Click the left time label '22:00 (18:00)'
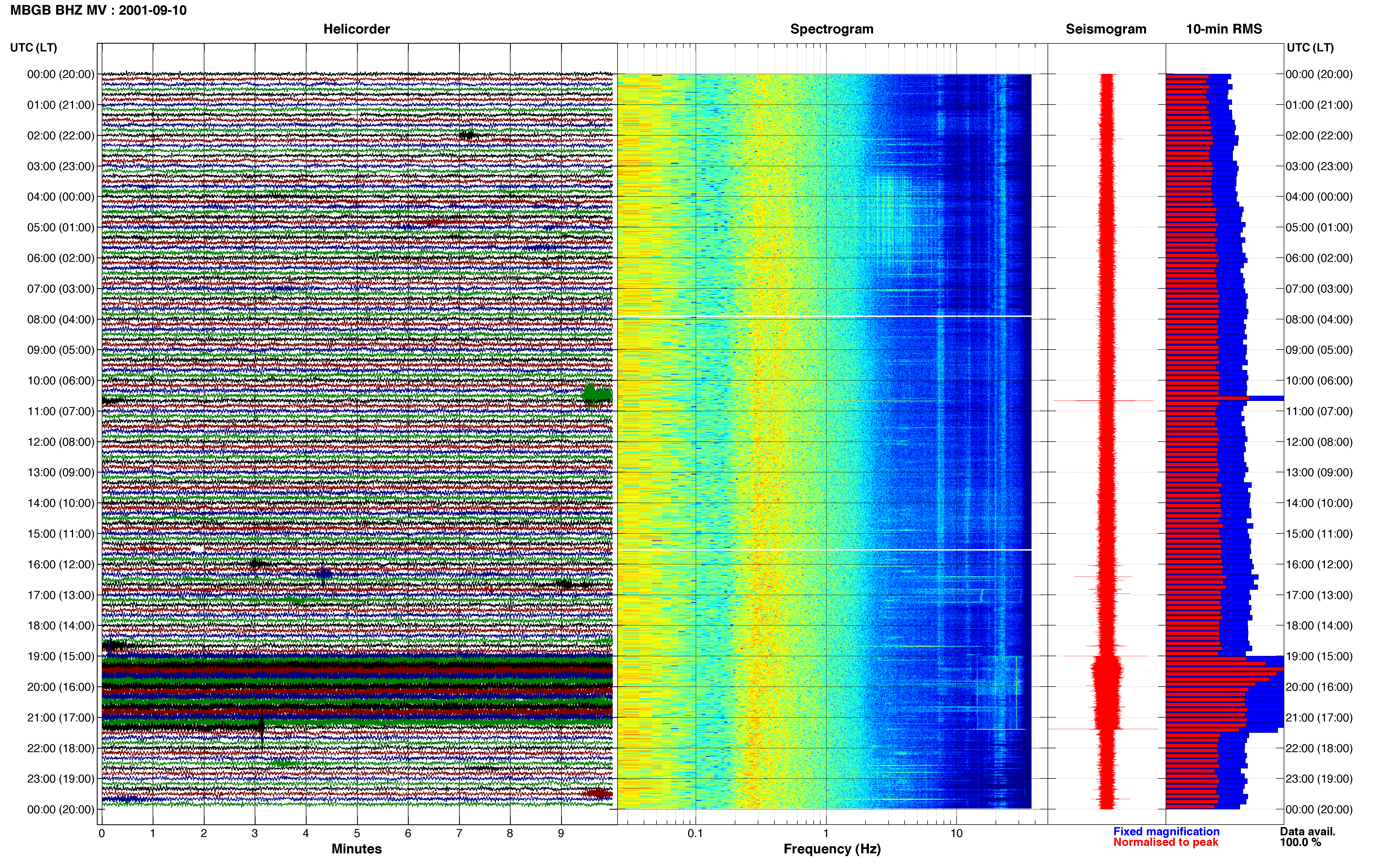The image size is (1388, 868). click(61, 748)
